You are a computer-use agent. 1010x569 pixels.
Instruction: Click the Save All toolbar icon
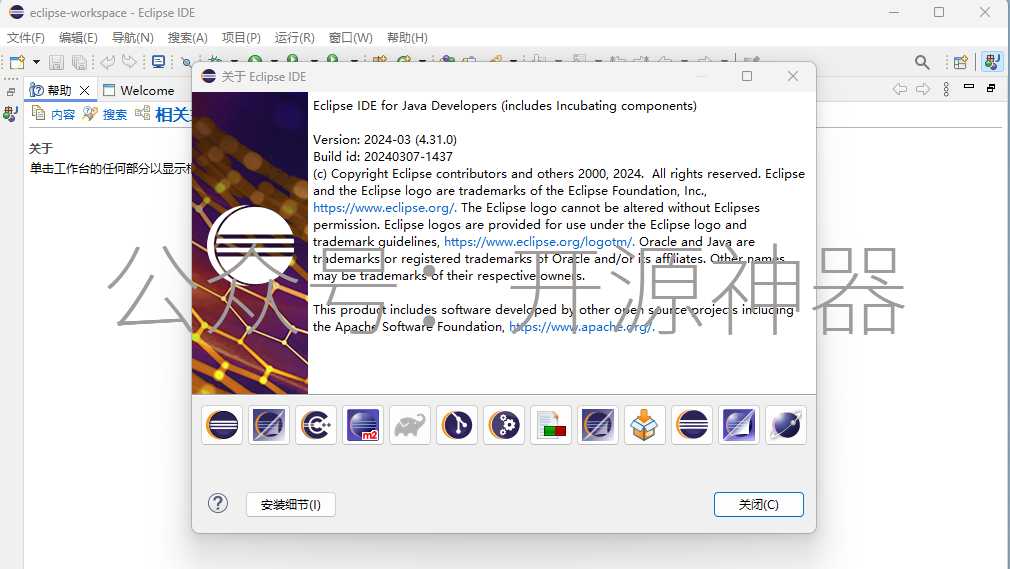79,62
